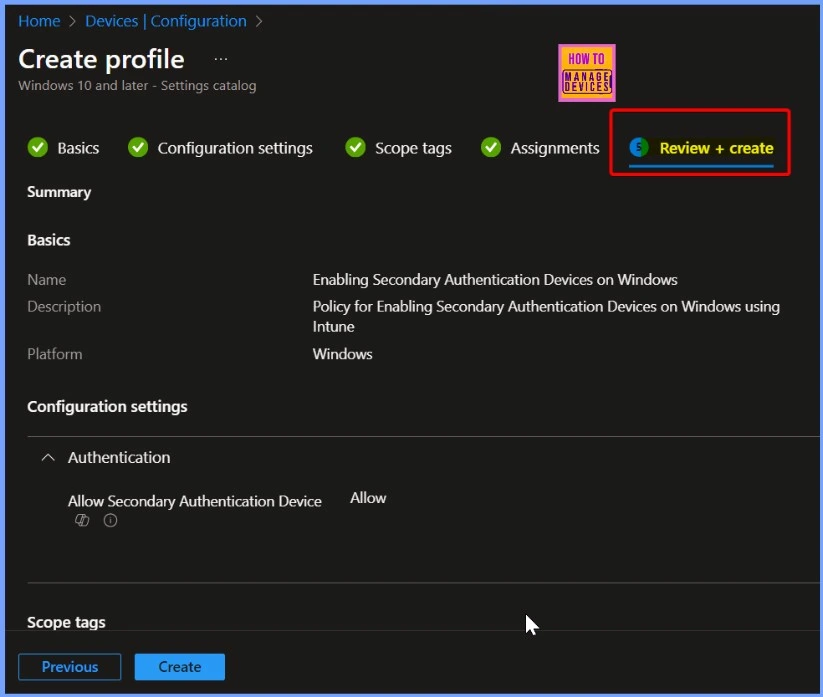Click the blue step 5 circle icon
Viewport: 823px width, 697px height.
pyautogui.click(x=639, y=148)
